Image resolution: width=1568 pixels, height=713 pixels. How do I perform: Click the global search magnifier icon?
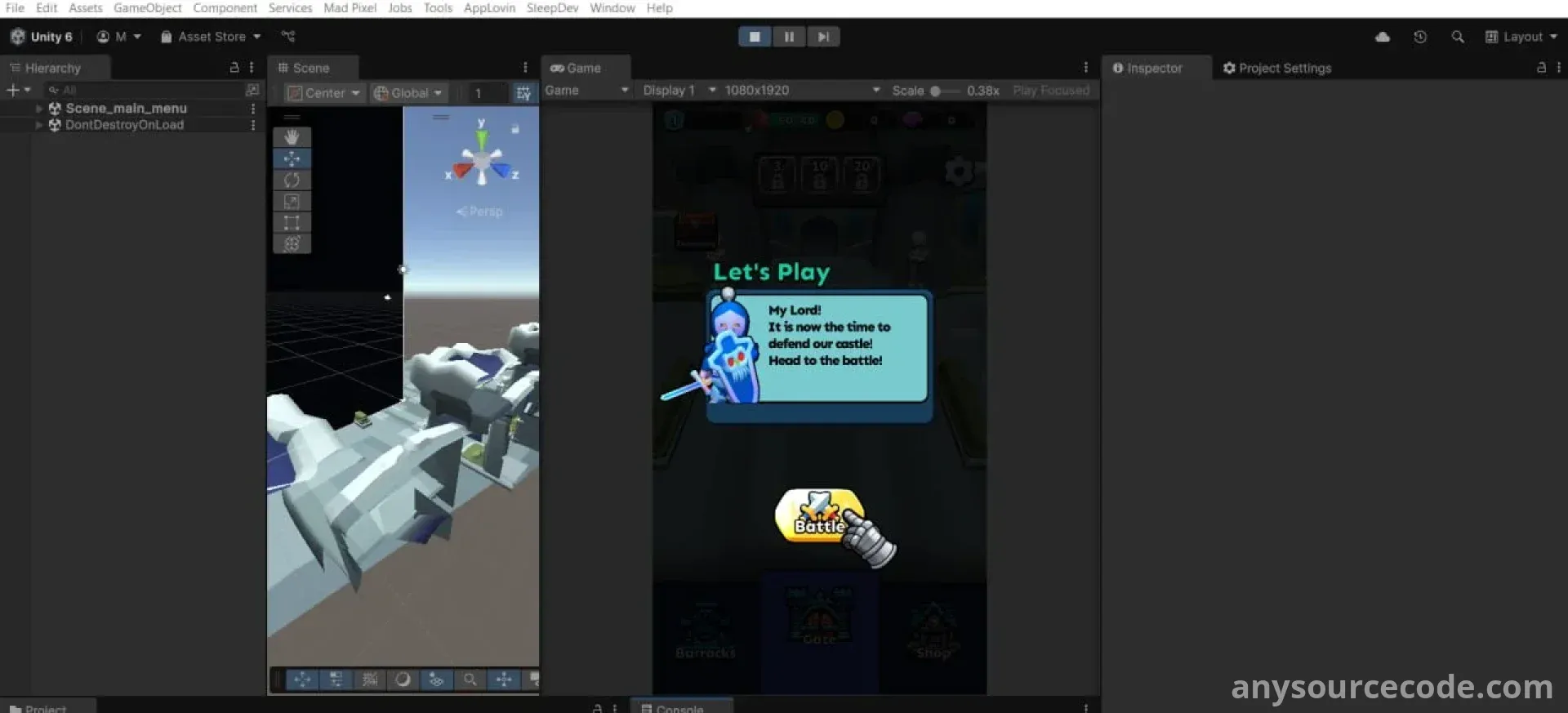click(x=1458, y=37)
